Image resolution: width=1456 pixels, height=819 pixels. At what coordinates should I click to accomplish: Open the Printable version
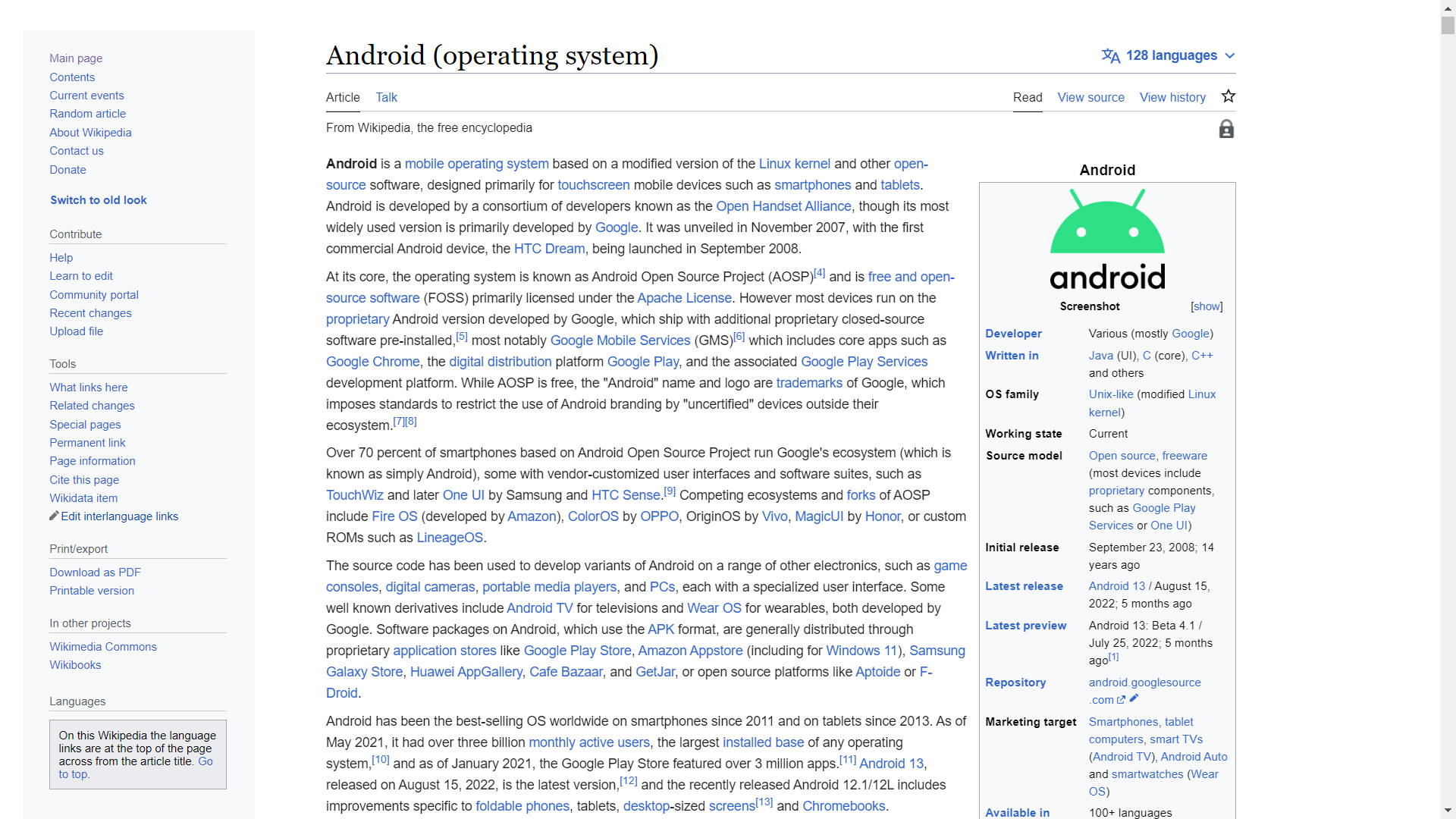click(92, 591)
